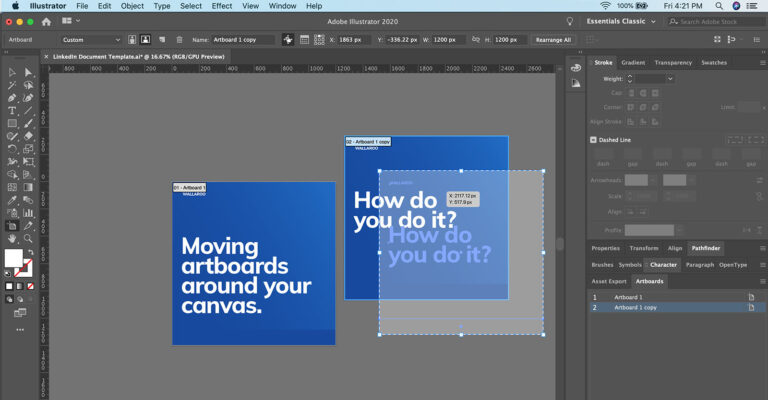This screenshot has width=768, height=400.
Task: Click the X position field
Action: (x=353, y=40)
